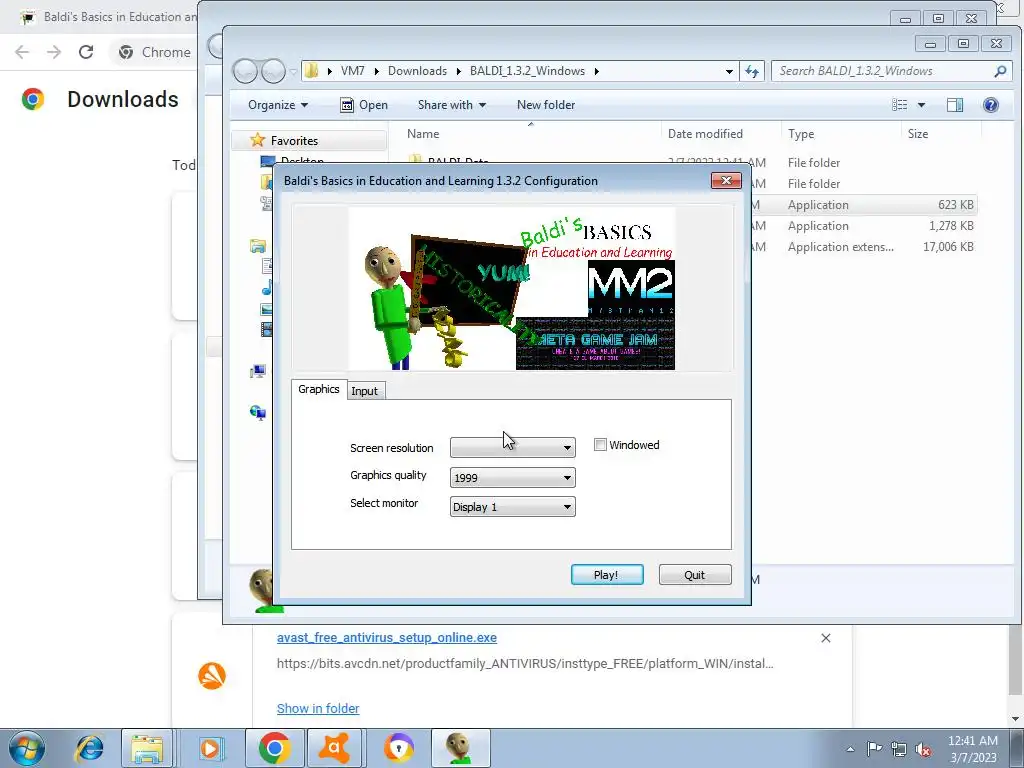Click the Explorer search field
The height and width of the screenshot is (768, 1024).
click(x=882, y=71)
